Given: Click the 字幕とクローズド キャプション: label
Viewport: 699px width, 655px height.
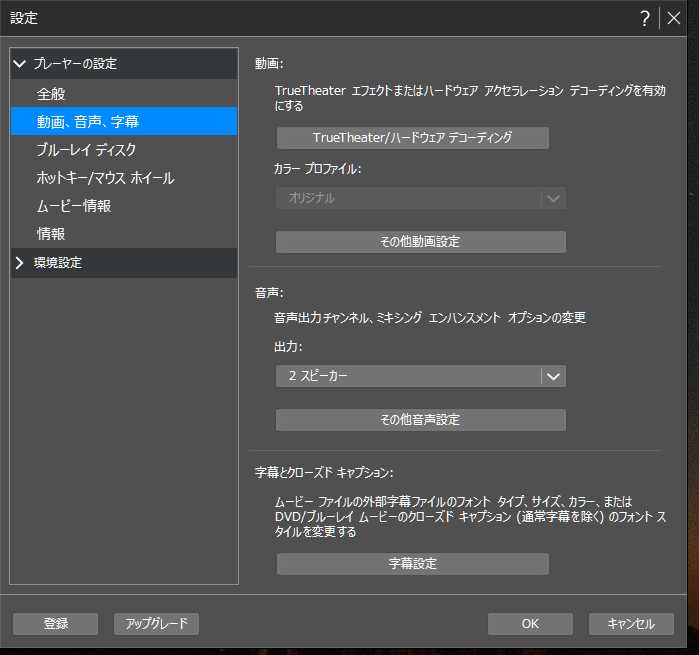Looking at the screenshot, I should click(324, 473).
